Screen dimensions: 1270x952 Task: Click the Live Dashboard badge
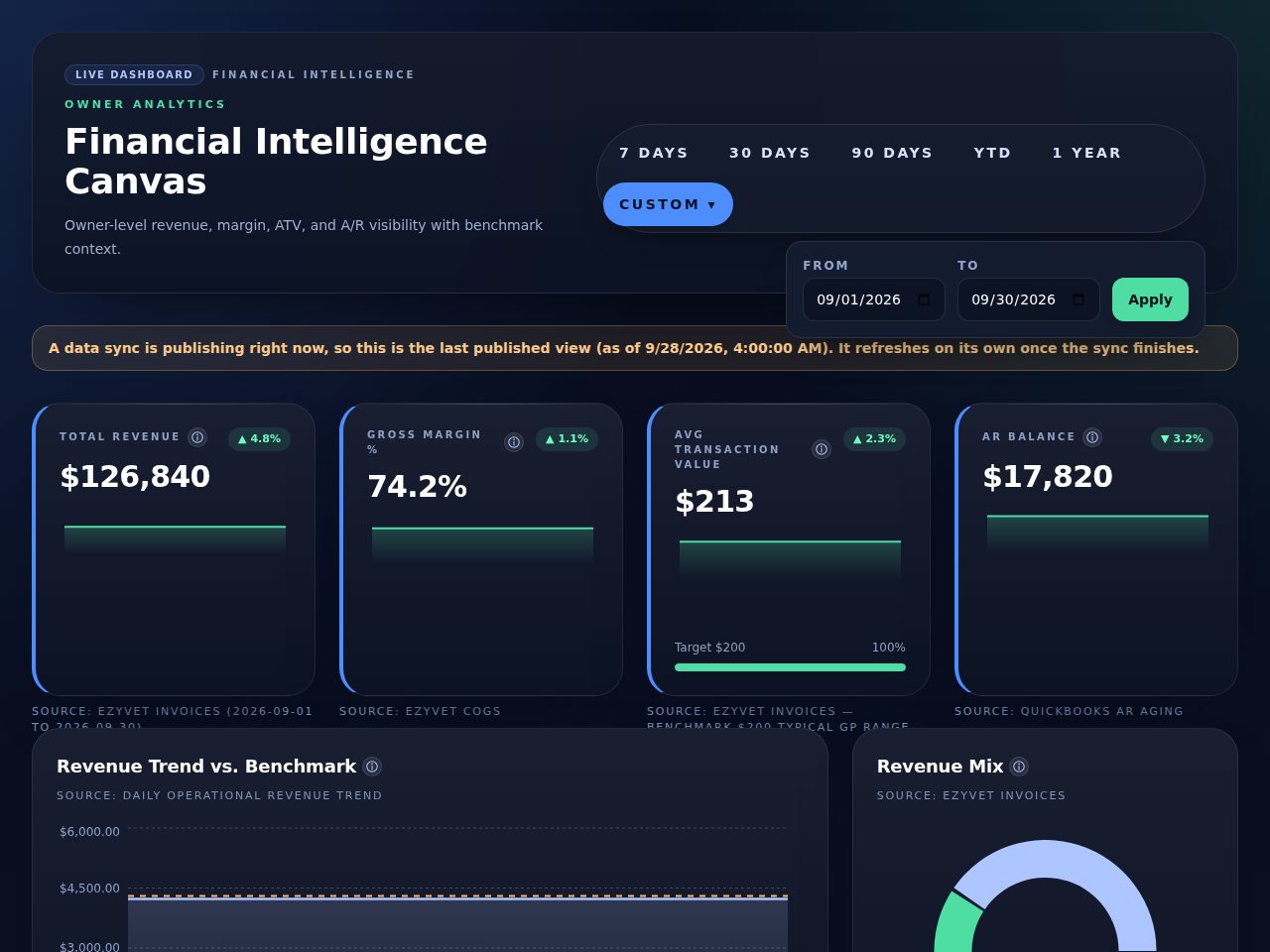point(134,74)
